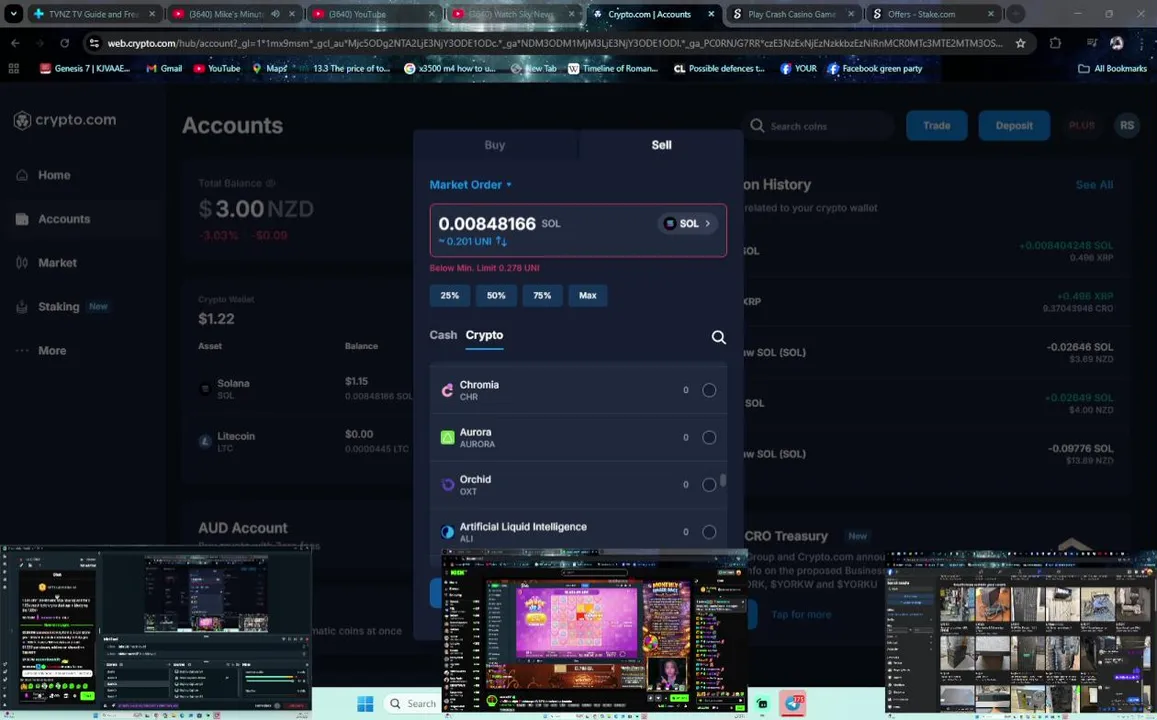Viewport: 1157px width, 720px height.
Task: Select the Crypto tab
Action: click(x=484, y=335)
